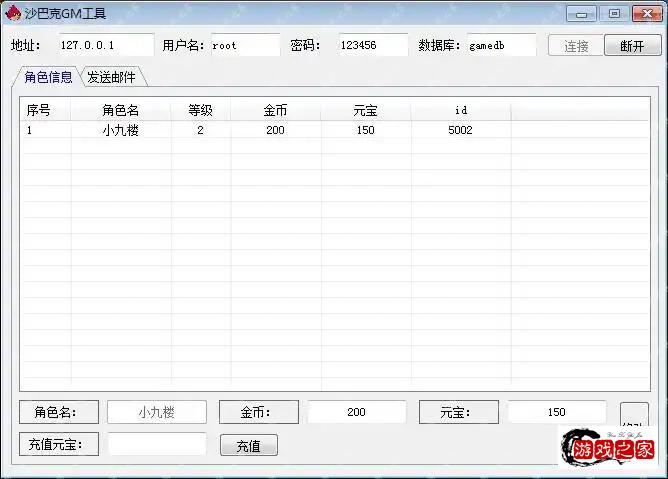The image size is (668, 479).
Task: Focus the empty 充值元宝 input field
Action: point(157,444)
